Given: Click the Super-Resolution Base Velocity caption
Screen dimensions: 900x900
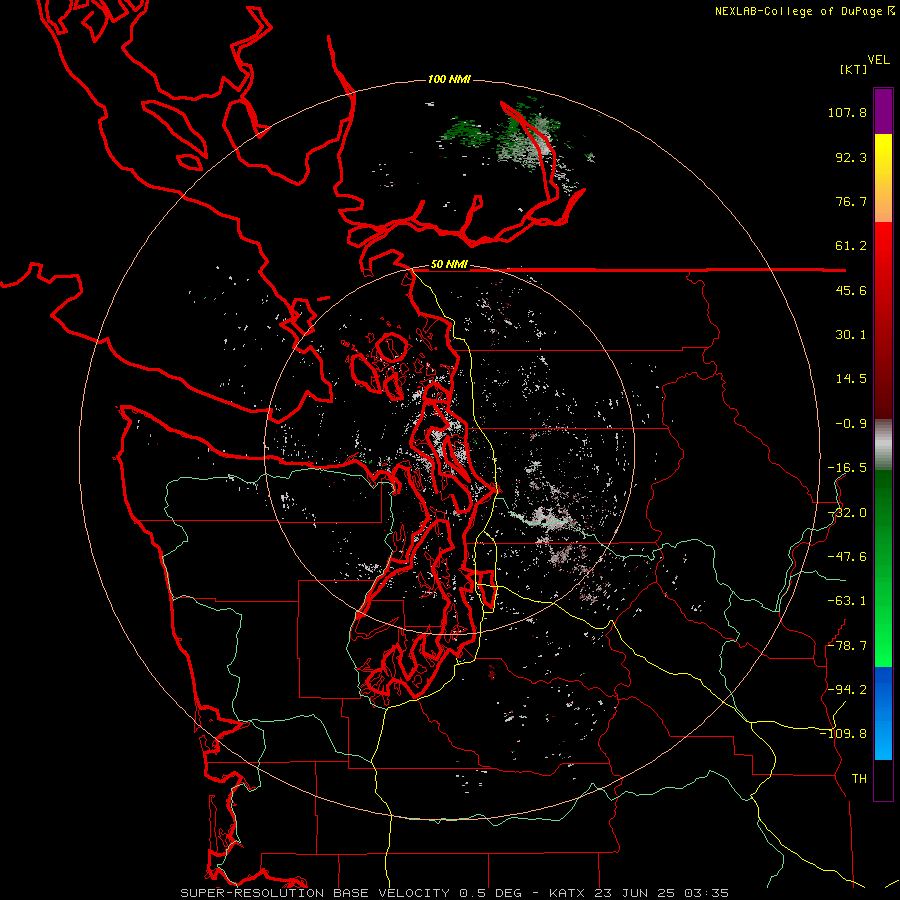Looking at the screenshot, I should pos(455,893).
